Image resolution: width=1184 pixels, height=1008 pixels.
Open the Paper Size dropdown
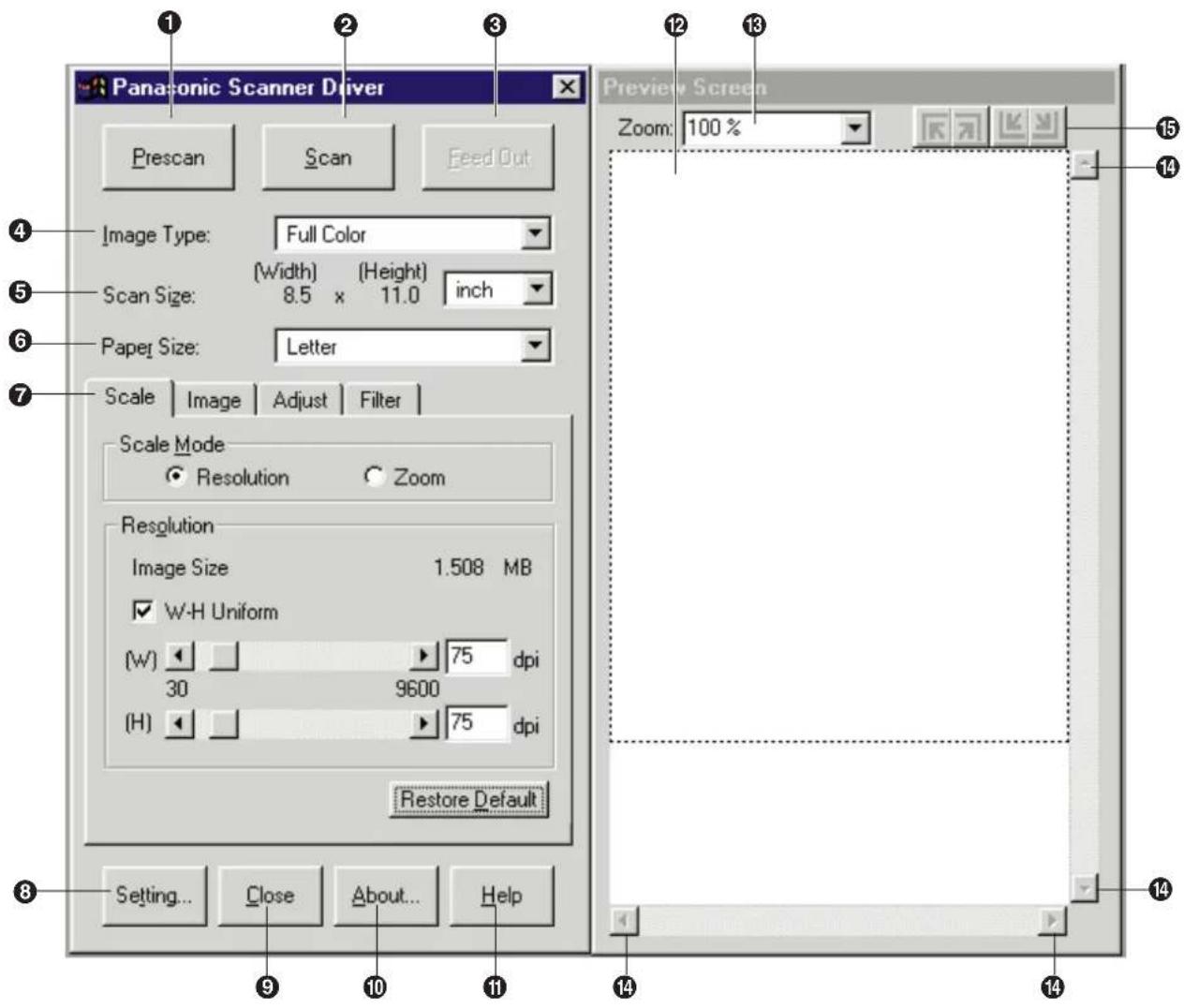tap(535, 347)
